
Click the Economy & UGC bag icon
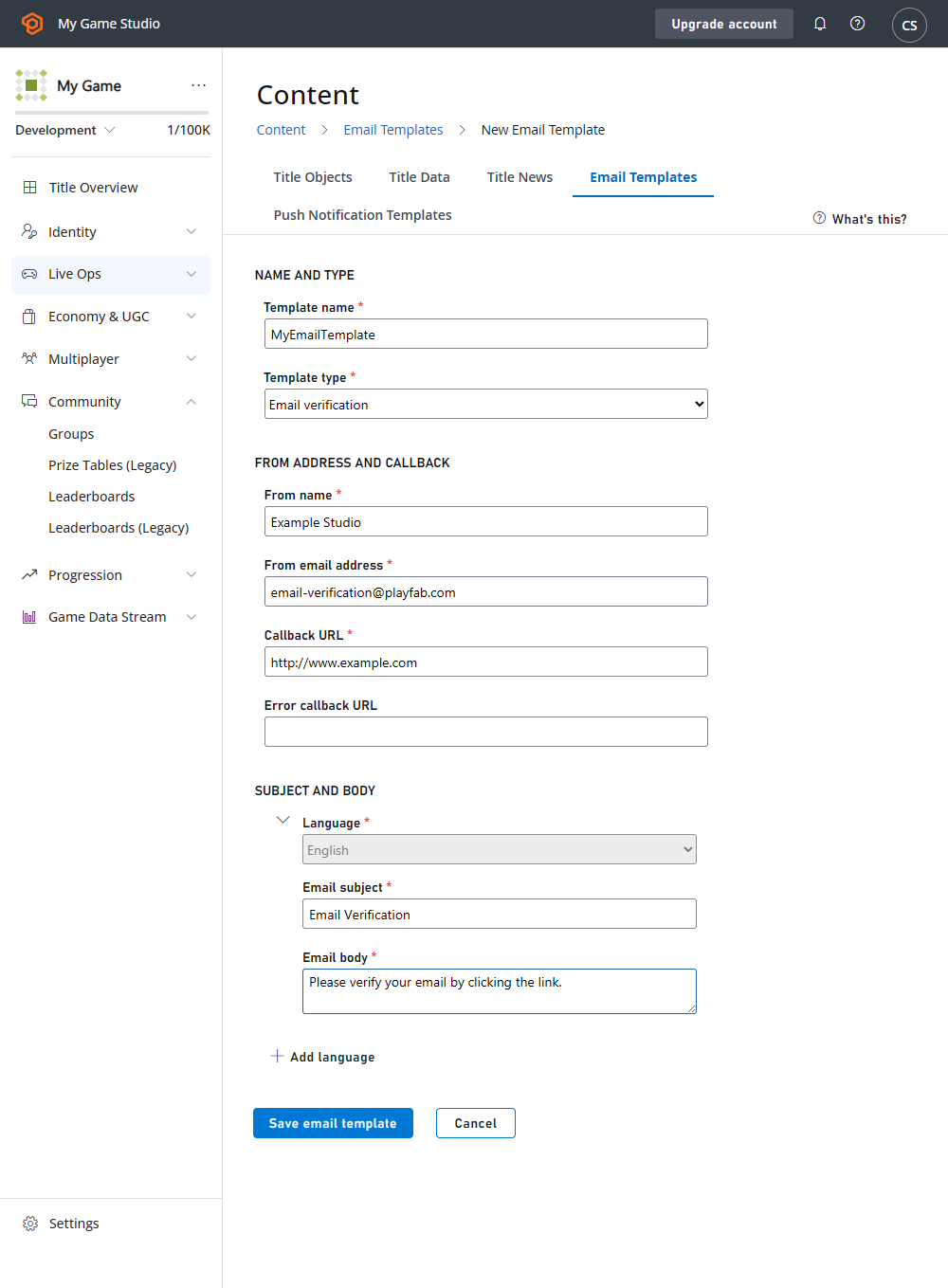tap(29, 317)
